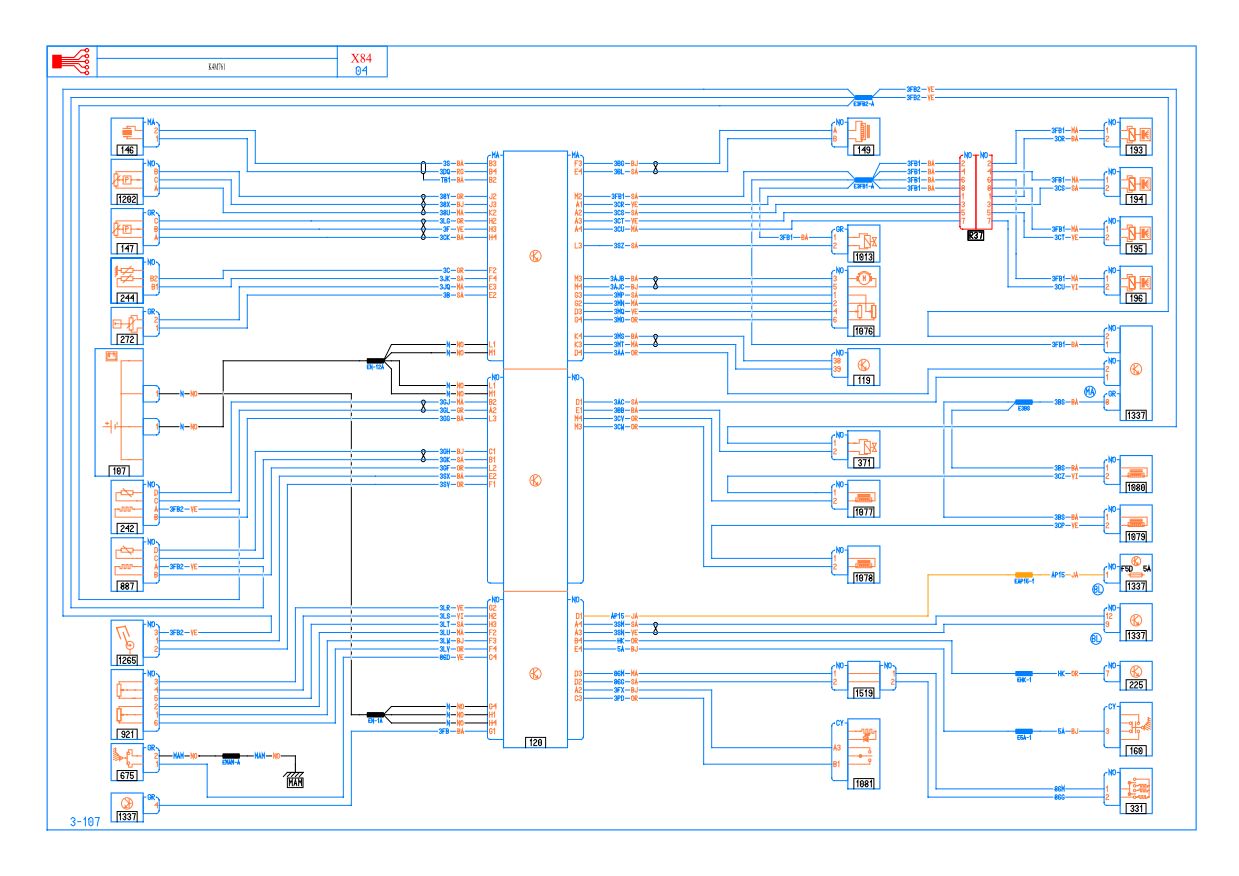Image resolution: width=1239 pixels, height=876 pixels.
Task: Select the highlighted component 244 symbol
Action: coord(127,278)
